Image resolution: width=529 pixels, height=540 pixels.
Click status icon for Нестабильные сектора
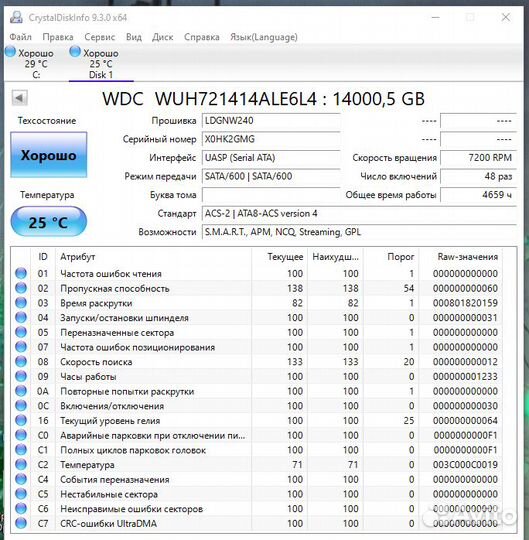(21, 494)
